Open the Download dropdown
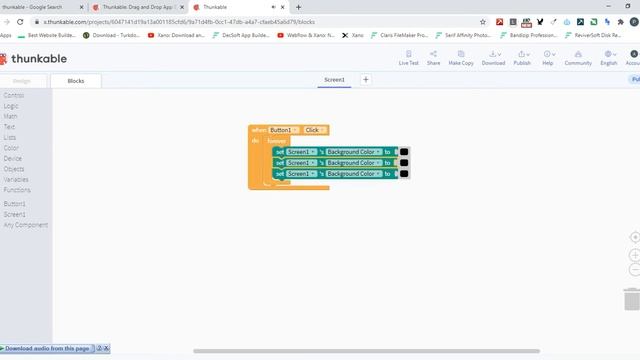Screen dimensions: 640x360 coord(493,58)
